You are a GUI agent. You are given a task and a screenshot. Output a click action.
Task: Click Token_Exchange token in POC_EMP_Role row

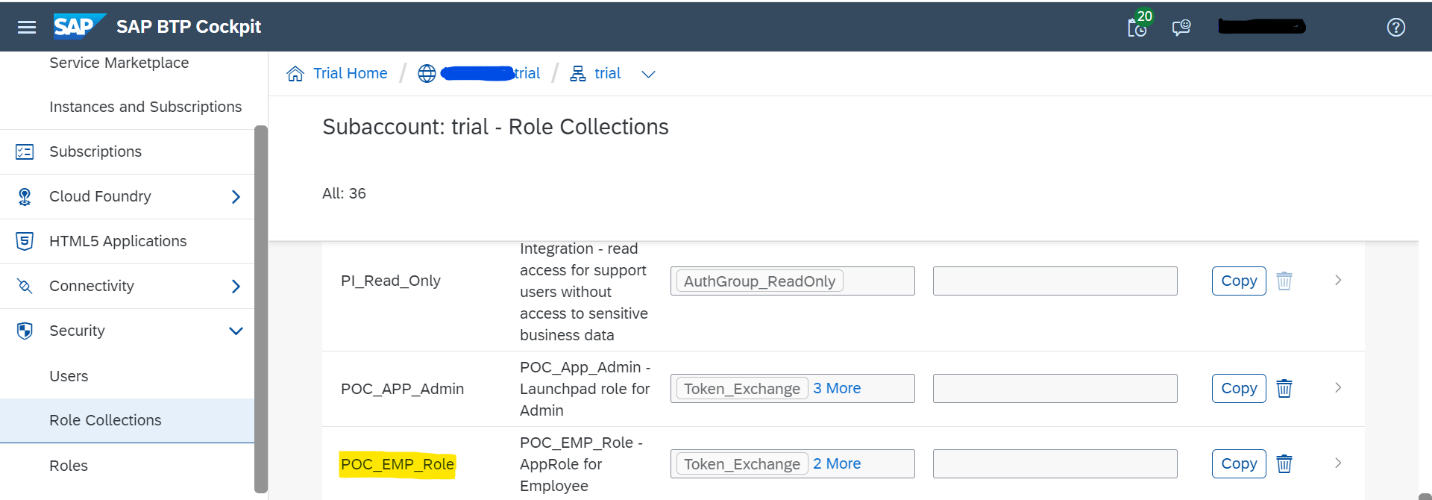click(x=742, y=464)
